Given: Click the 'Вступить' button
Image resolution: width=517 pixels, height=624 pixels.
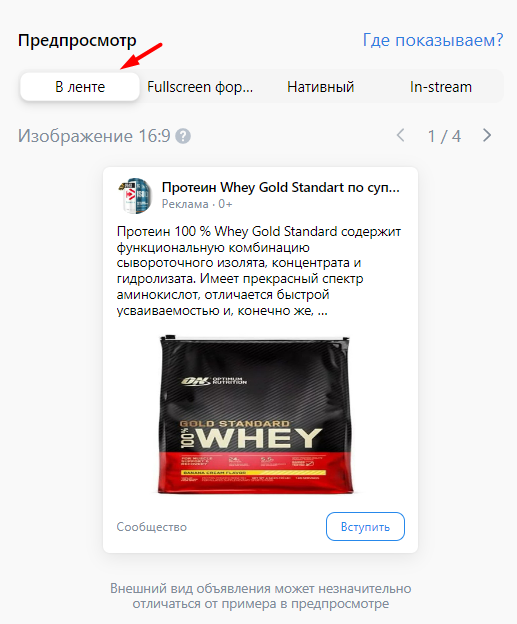Looking at the screenshot, I should [x=365, y=526].
